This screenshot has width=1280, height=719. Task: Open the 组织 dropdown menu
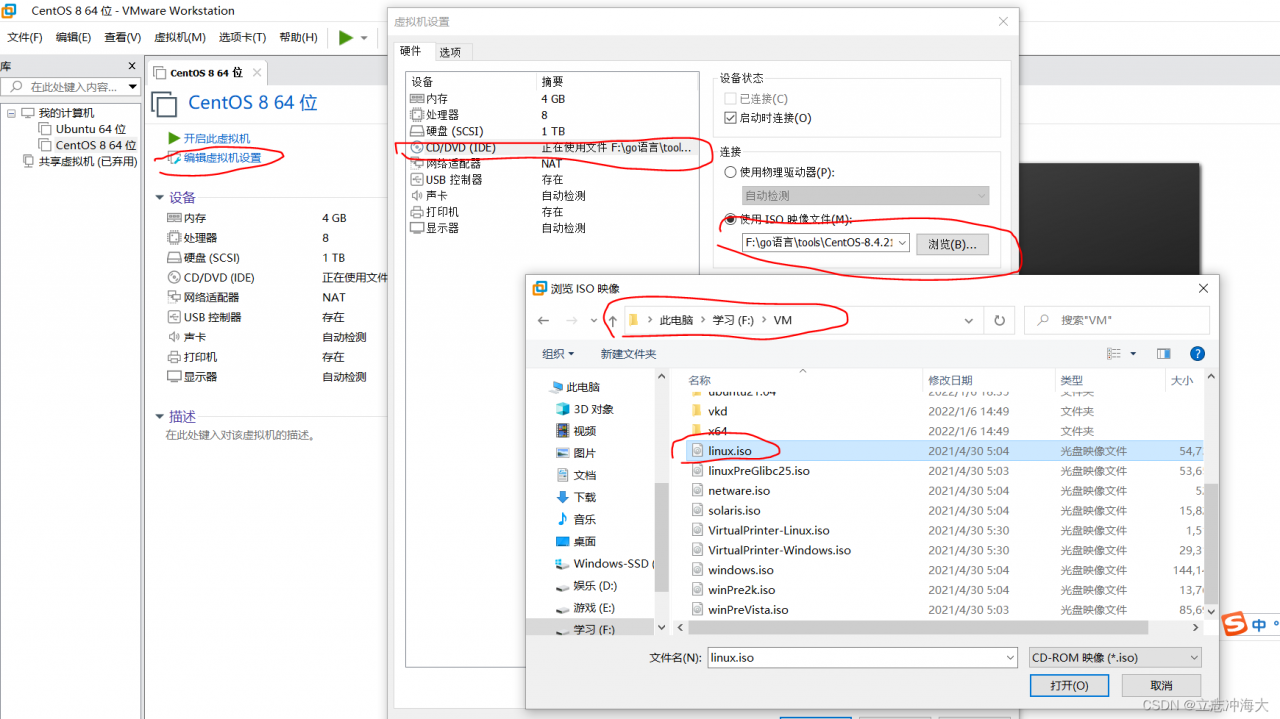coord(558,354)
